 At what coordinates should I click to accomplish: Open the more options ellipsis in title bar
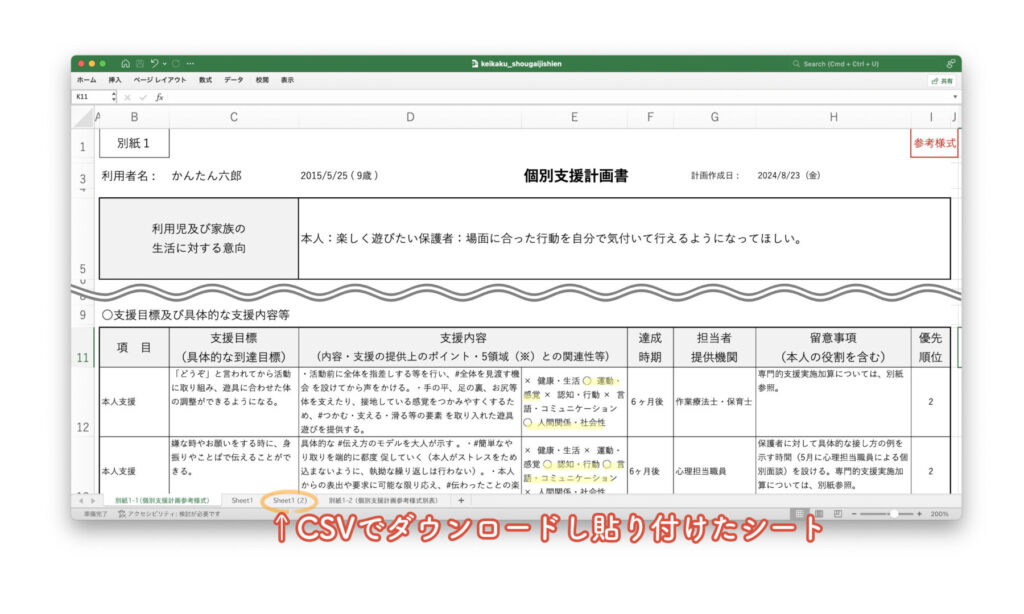(x=190, y=63)
